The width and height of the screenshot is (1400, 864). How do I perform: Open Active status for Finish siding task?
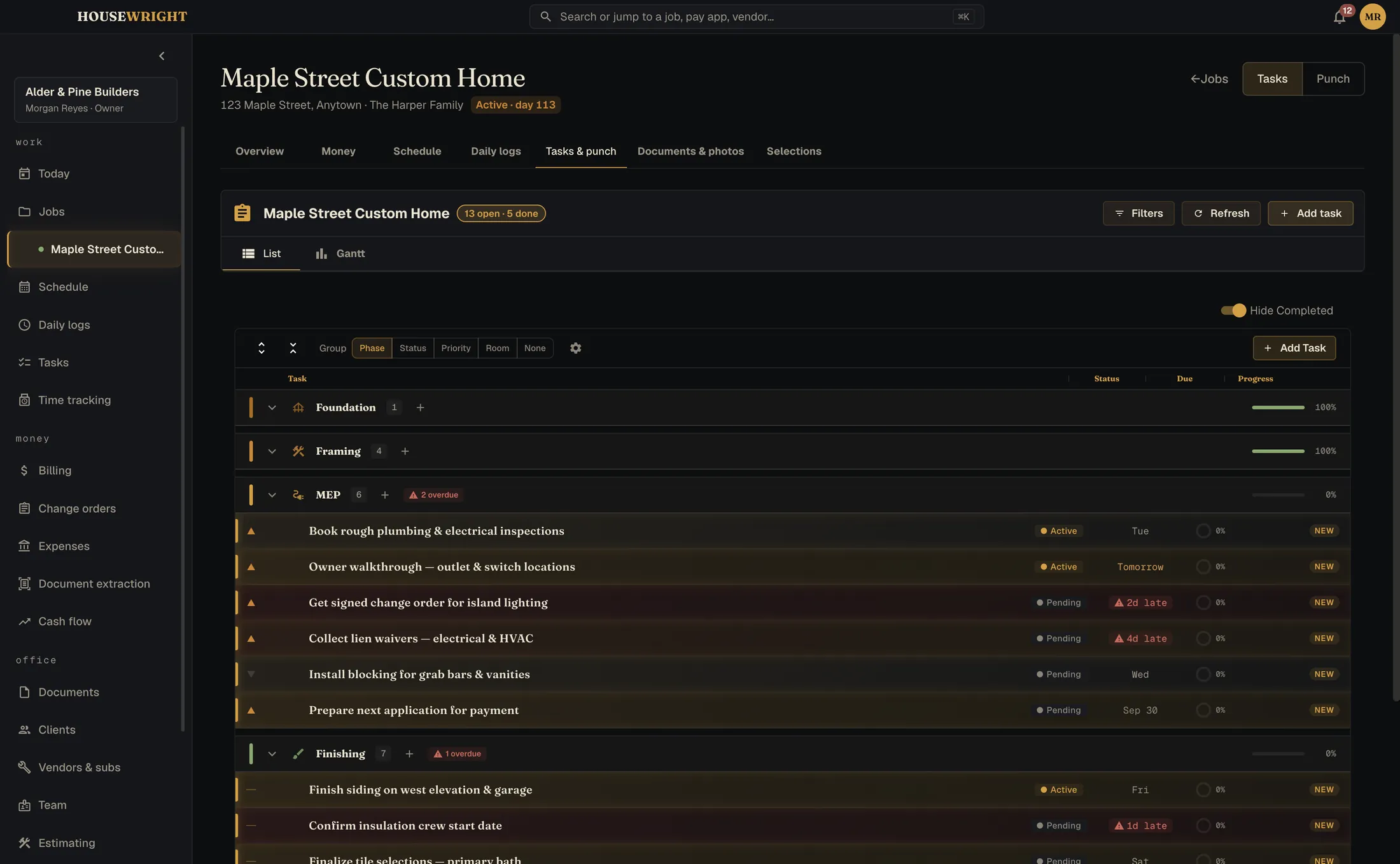pos(1058,790)
